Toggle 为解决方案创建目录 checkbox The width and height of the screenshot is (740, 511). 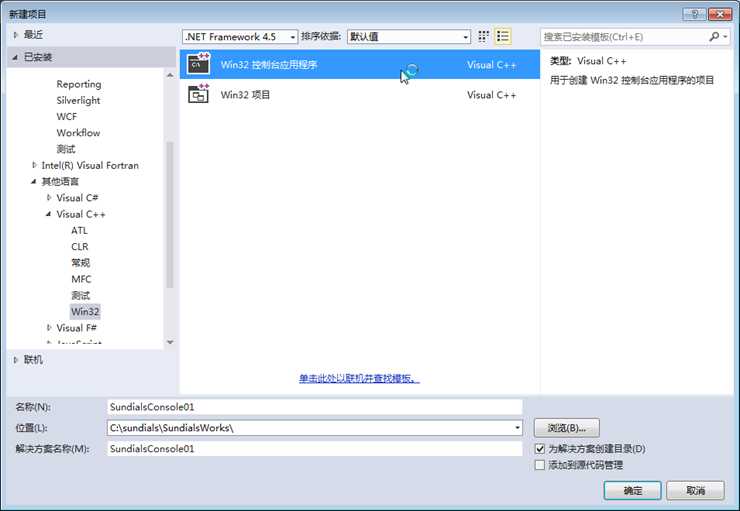[539, 449]
